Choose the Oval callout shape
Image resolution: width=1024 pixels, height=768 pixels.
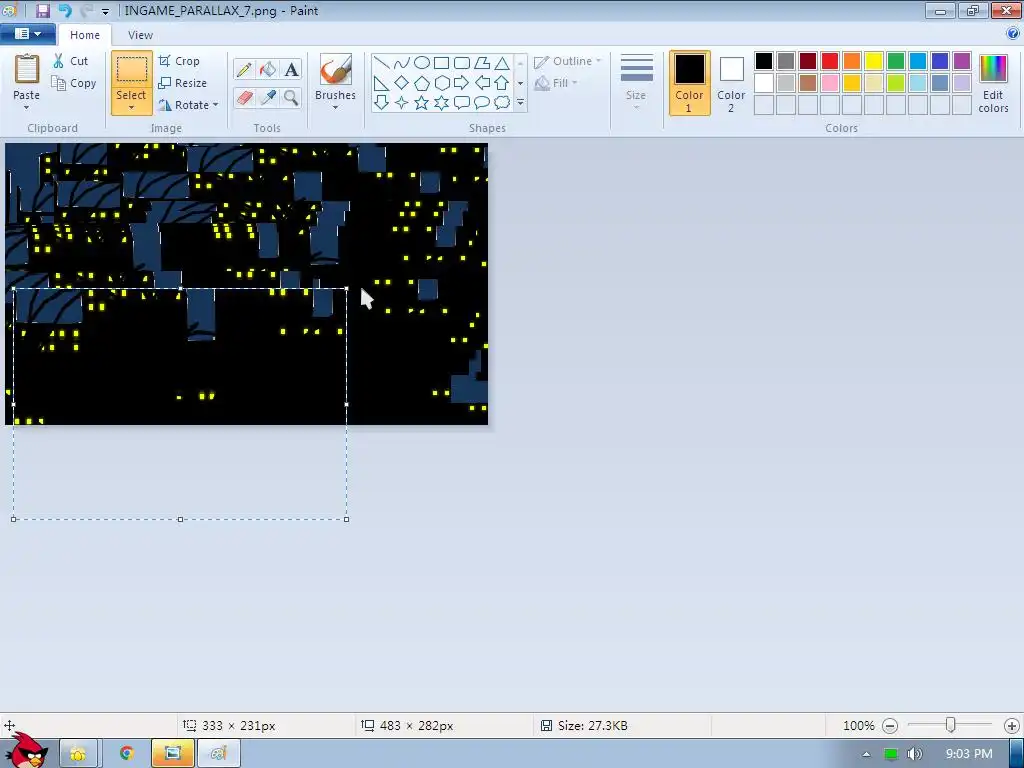coord(482,103)
